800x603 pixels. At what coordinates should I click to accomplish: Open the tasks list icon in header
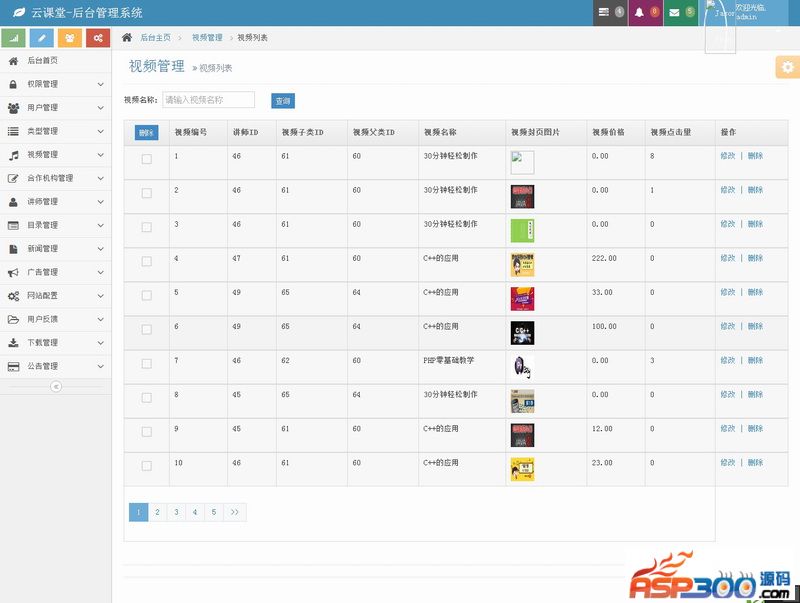click(x=604, y=12)
